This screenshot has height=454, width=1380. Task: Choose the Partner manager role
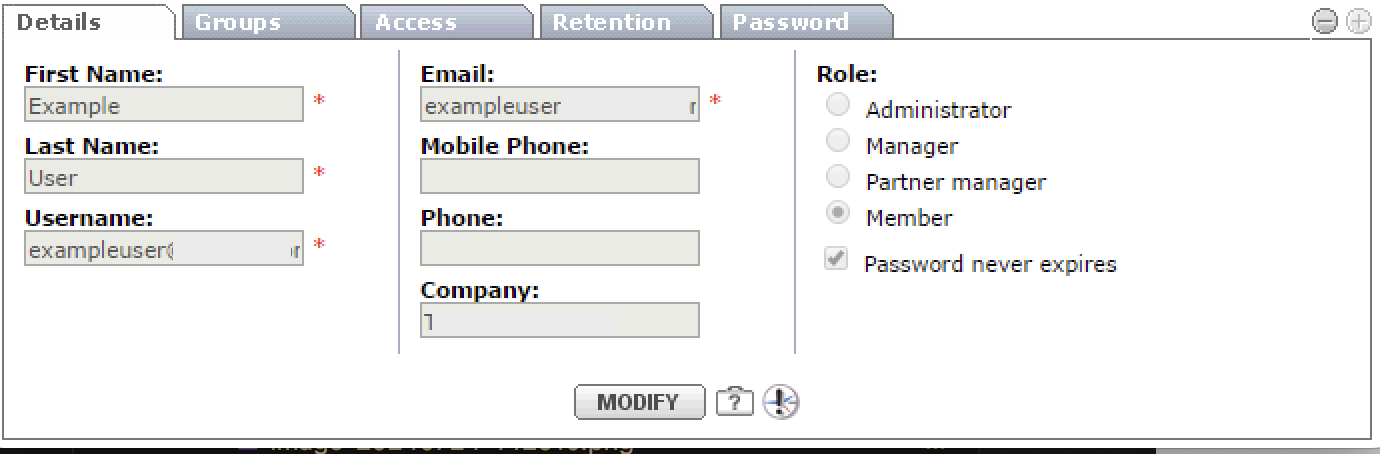point(840,177)
